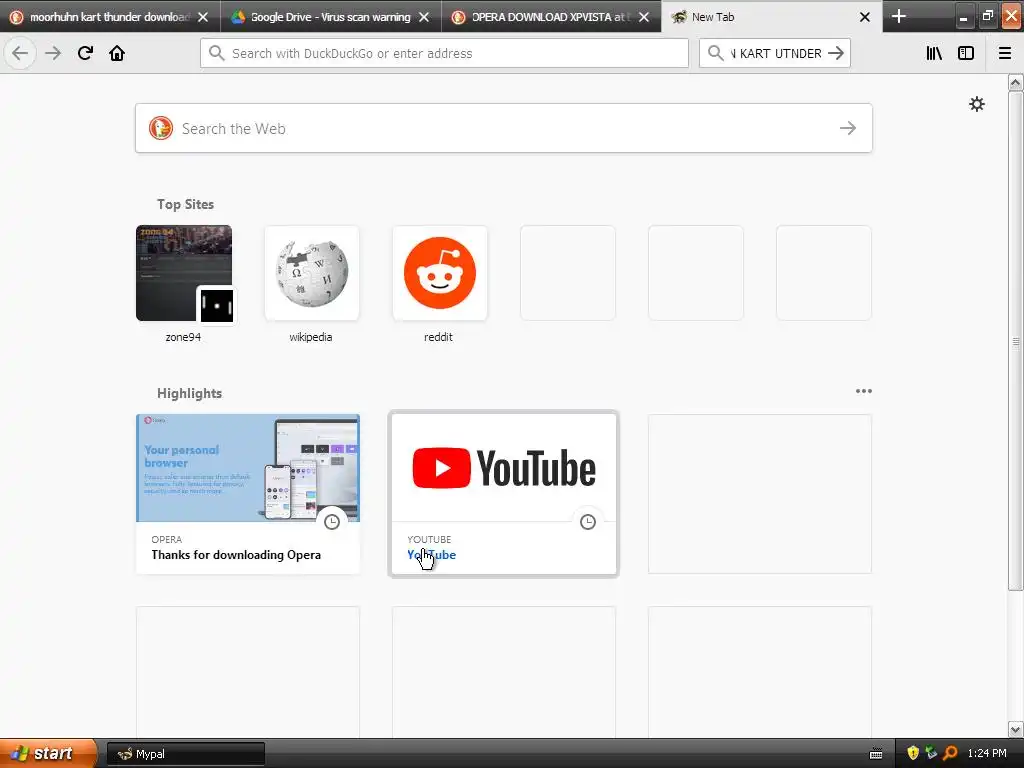Viewport: 1024px width, 768px height.
Task: Open Highlights section options menu
Action: point(863,391)
